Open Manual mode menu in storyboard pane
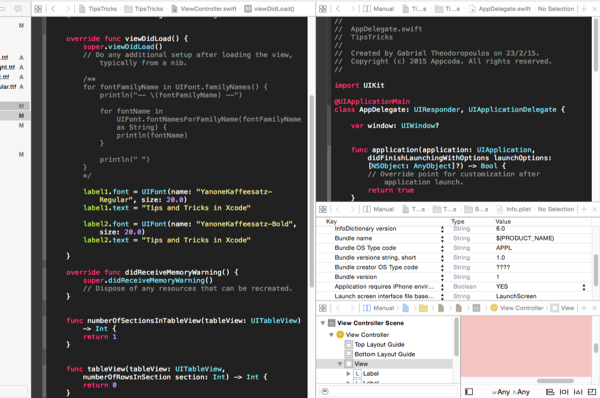The image size is (600, 398). [x=378, y=308]
